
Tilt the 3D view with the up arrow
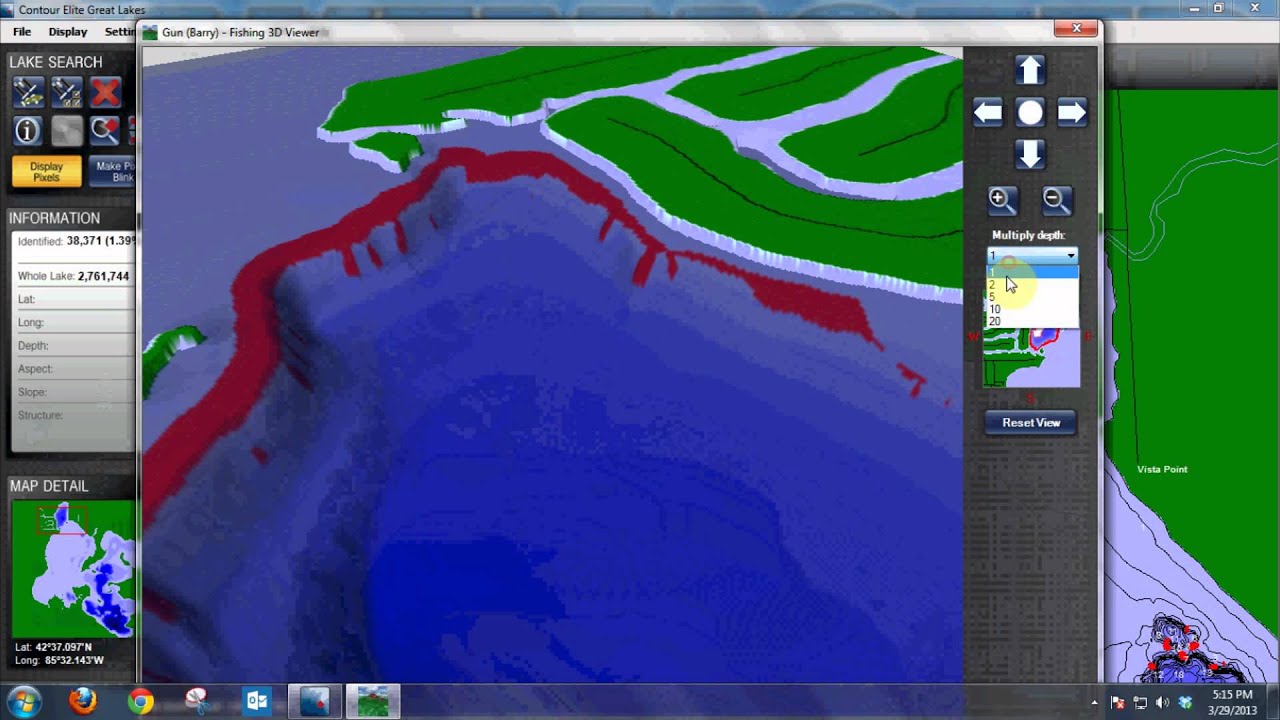[x=1029, y=70]
